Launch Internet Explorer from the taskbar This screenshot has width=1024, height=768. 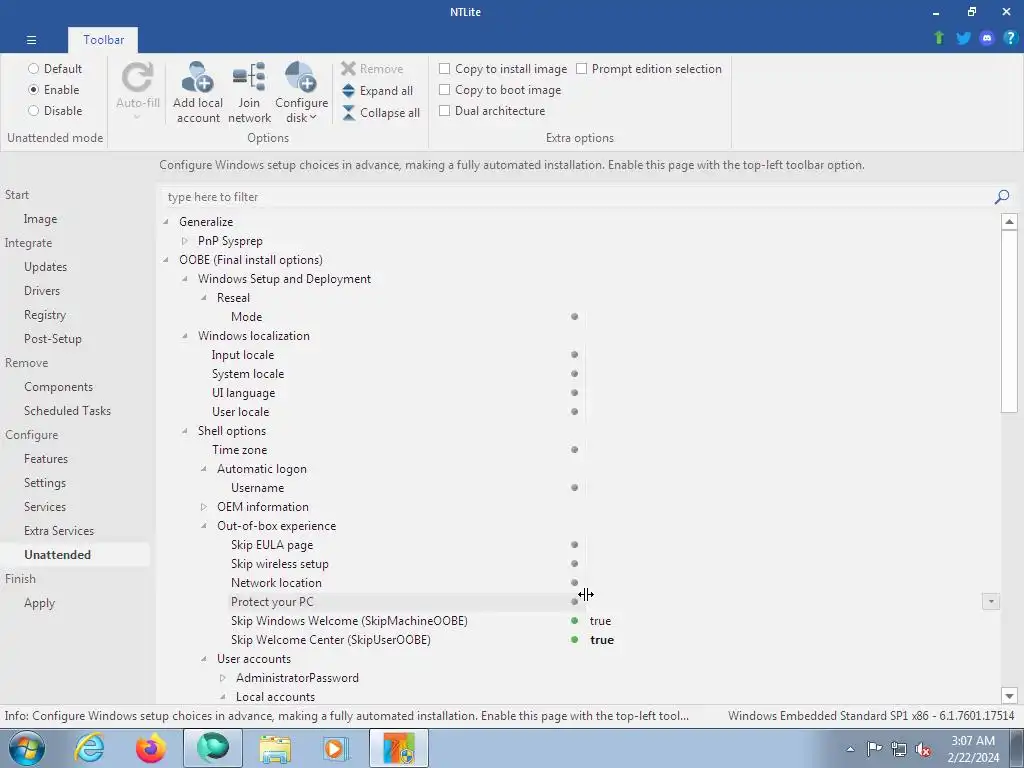[89, 748]
